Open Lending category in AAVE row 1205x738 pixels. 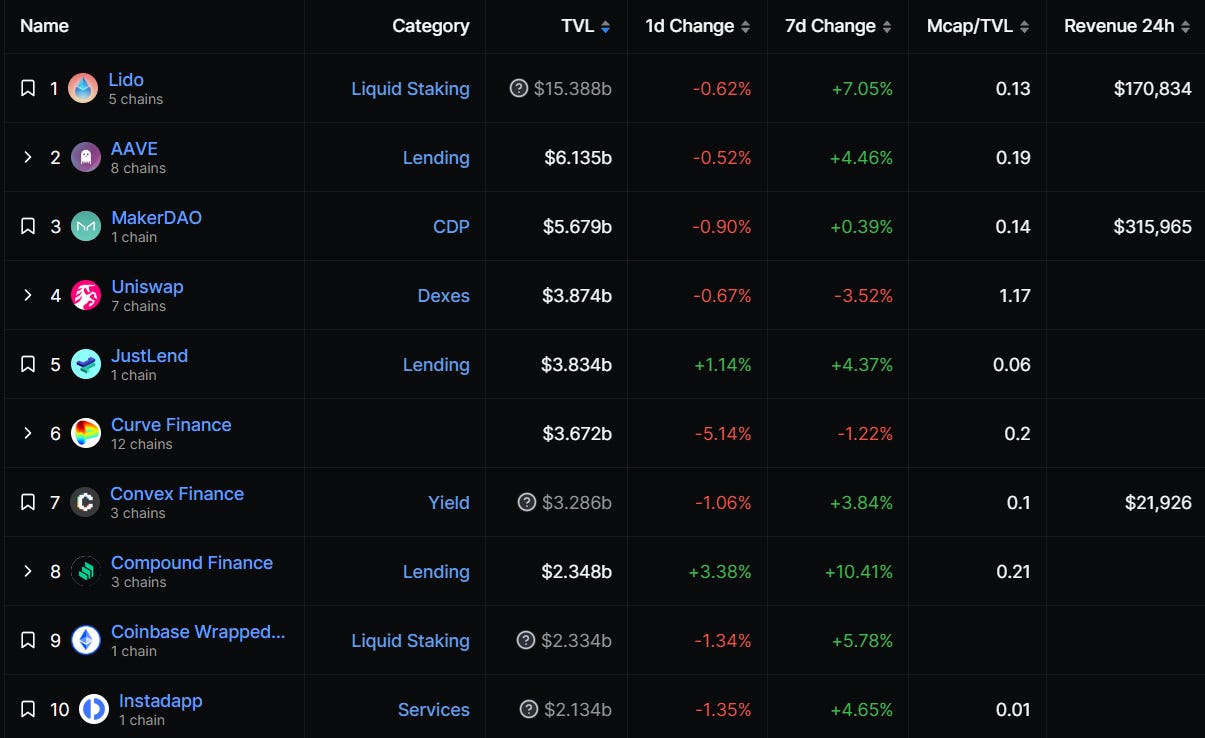[436, 157]
